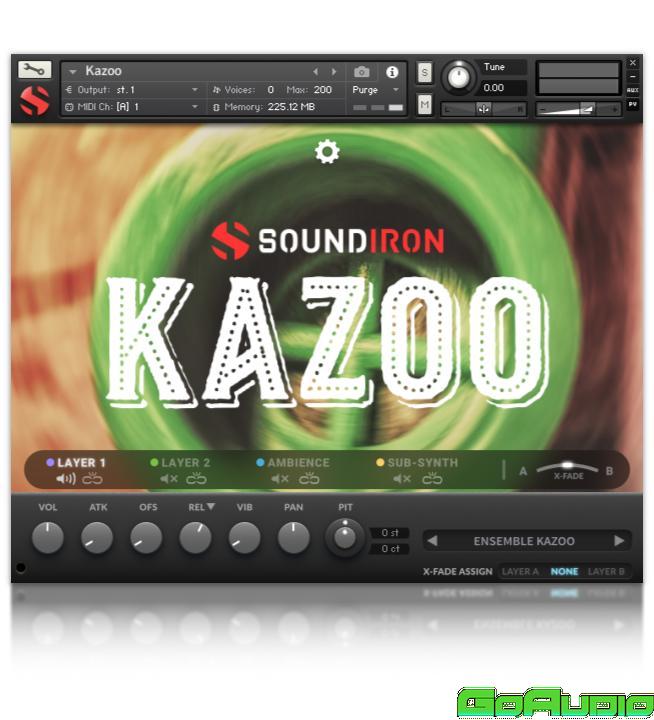Click the wrench instrument edit icon
This screenshot has height=720, width=654.
33,70
